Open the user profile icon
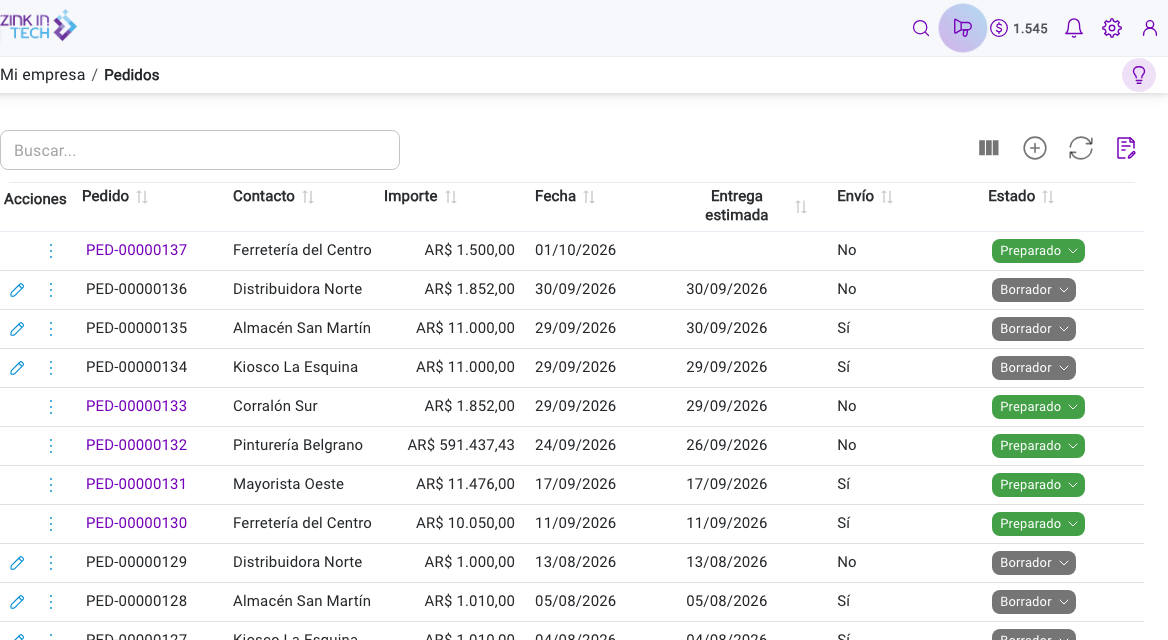 (x=1149, y=28)
